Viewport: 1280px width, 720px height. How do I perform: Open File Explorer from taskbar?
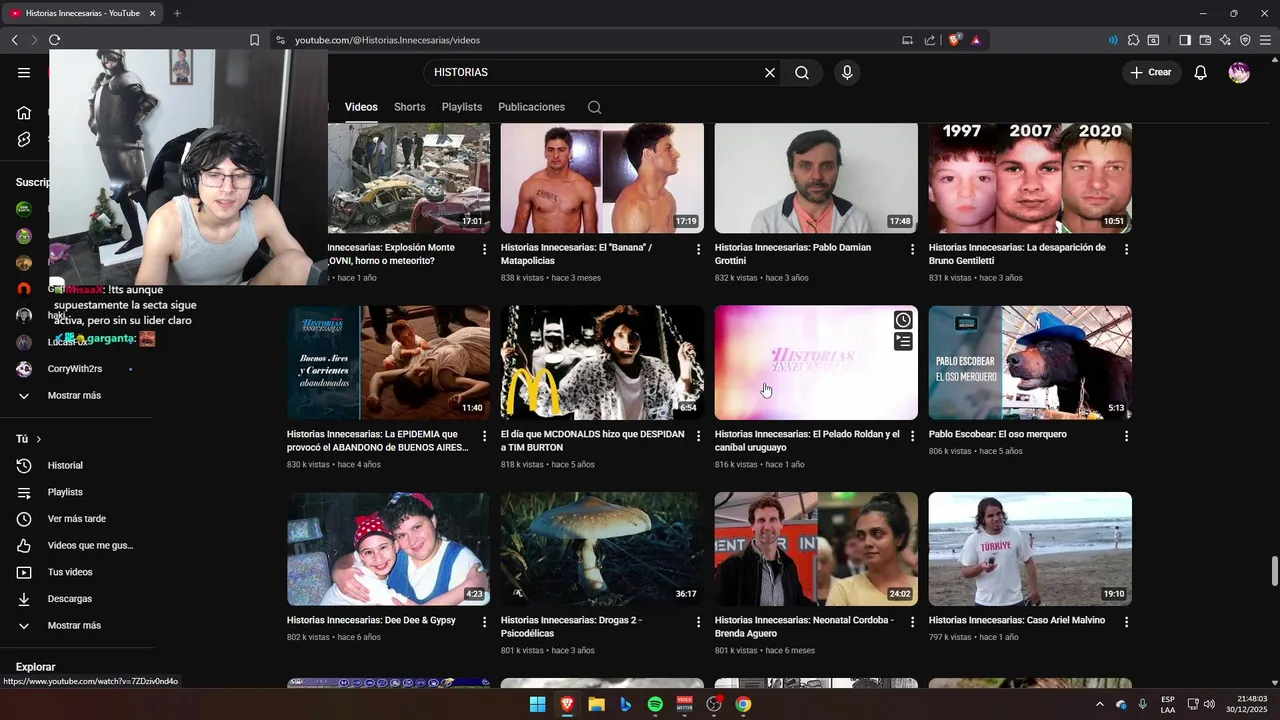pyautogui.click(x=596, y=704)
